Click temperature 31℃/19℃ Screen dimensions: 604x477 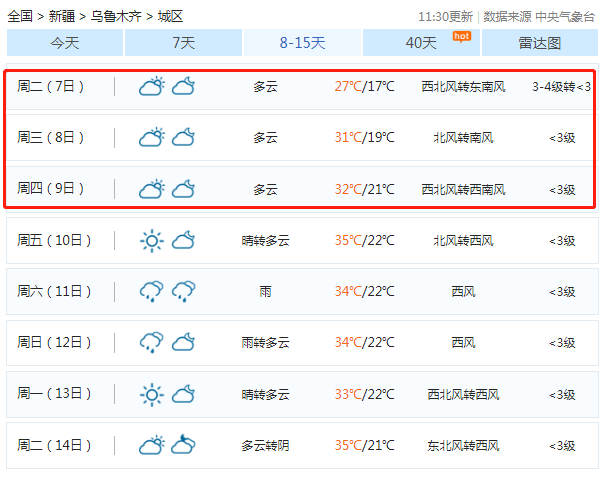tap(364, 137)
